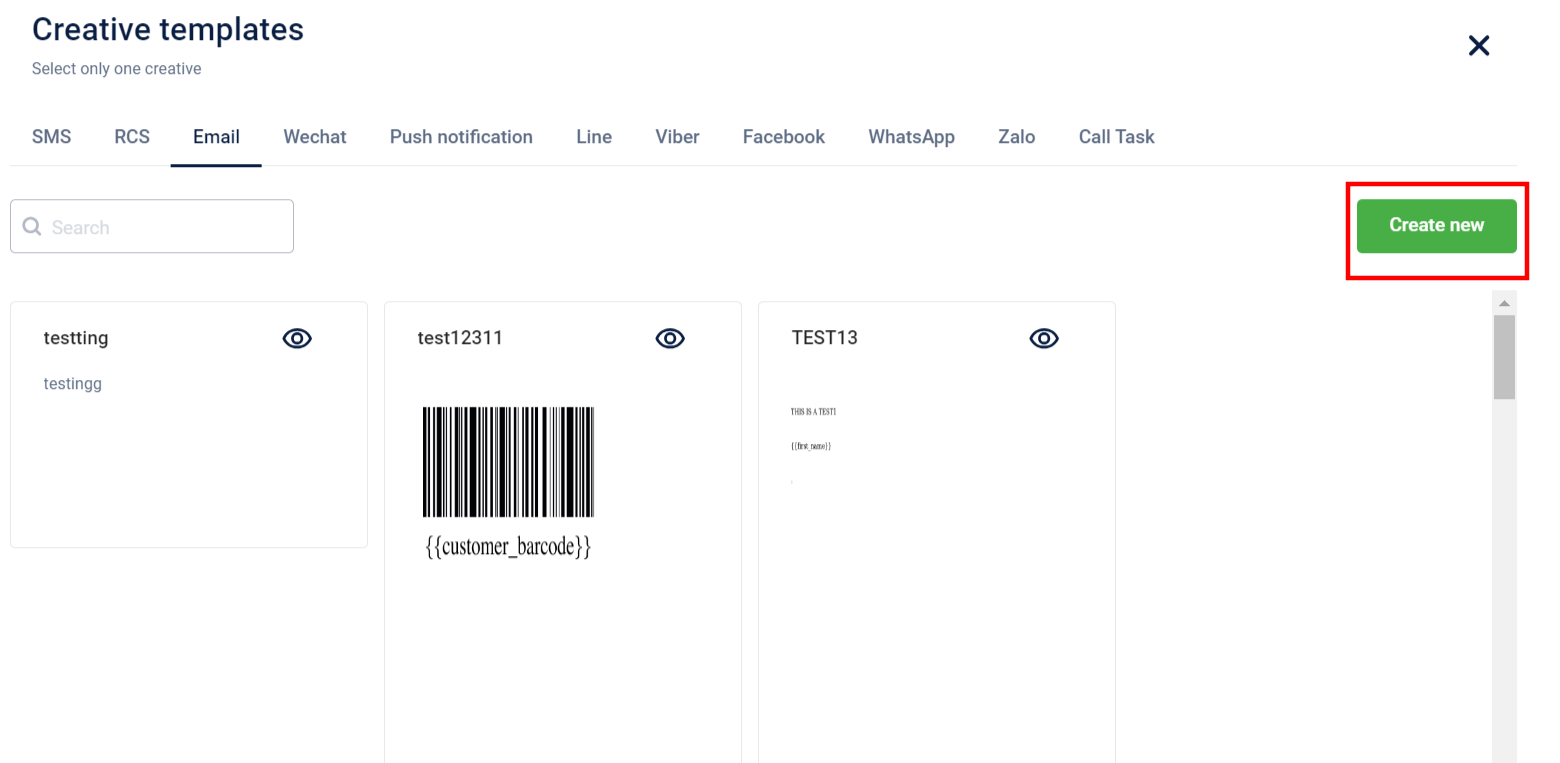Click the TEST13 template title

824,338
